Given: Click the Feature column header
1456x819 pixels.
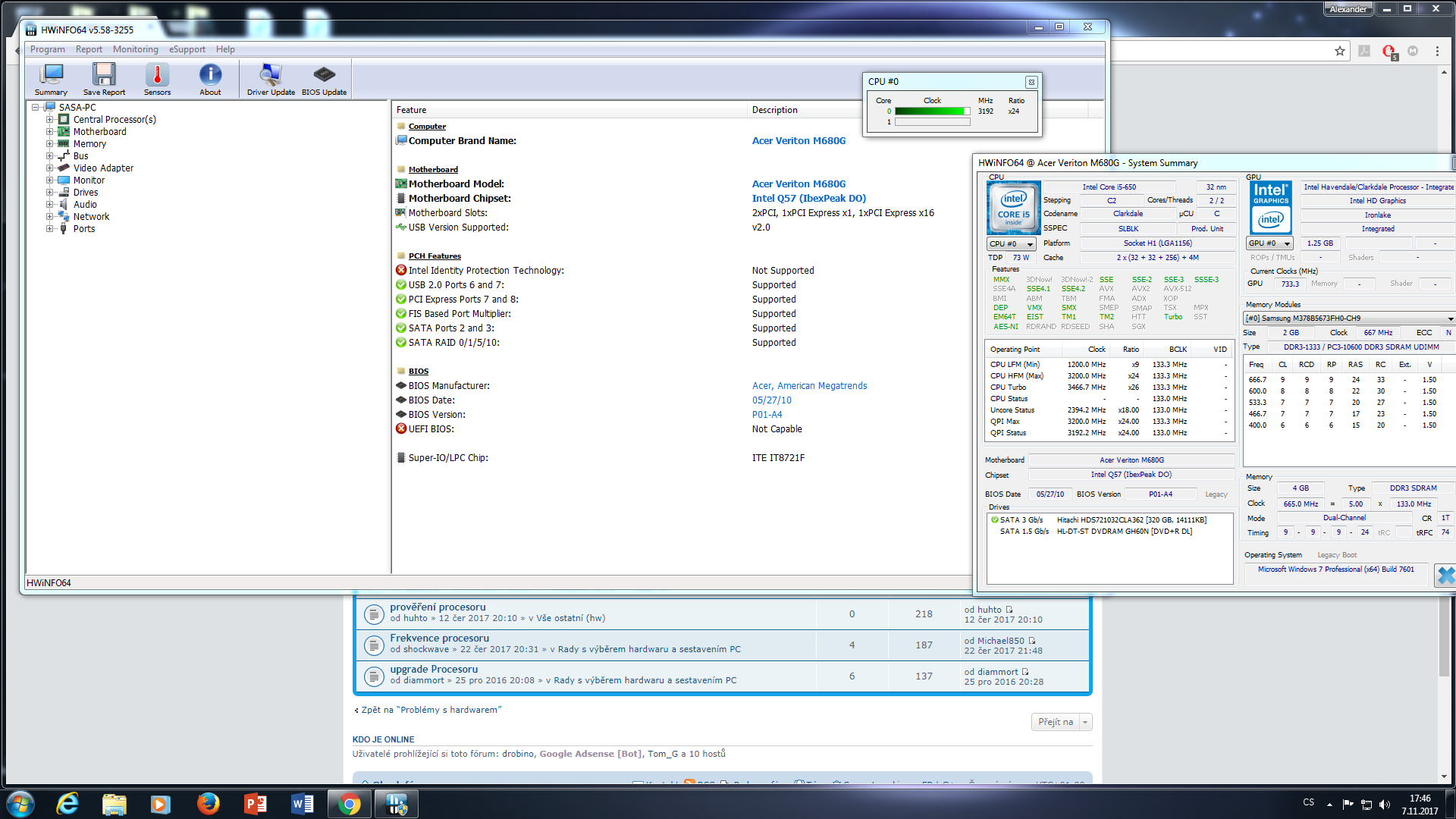Looking at the screenshot, I should point(570,110).
